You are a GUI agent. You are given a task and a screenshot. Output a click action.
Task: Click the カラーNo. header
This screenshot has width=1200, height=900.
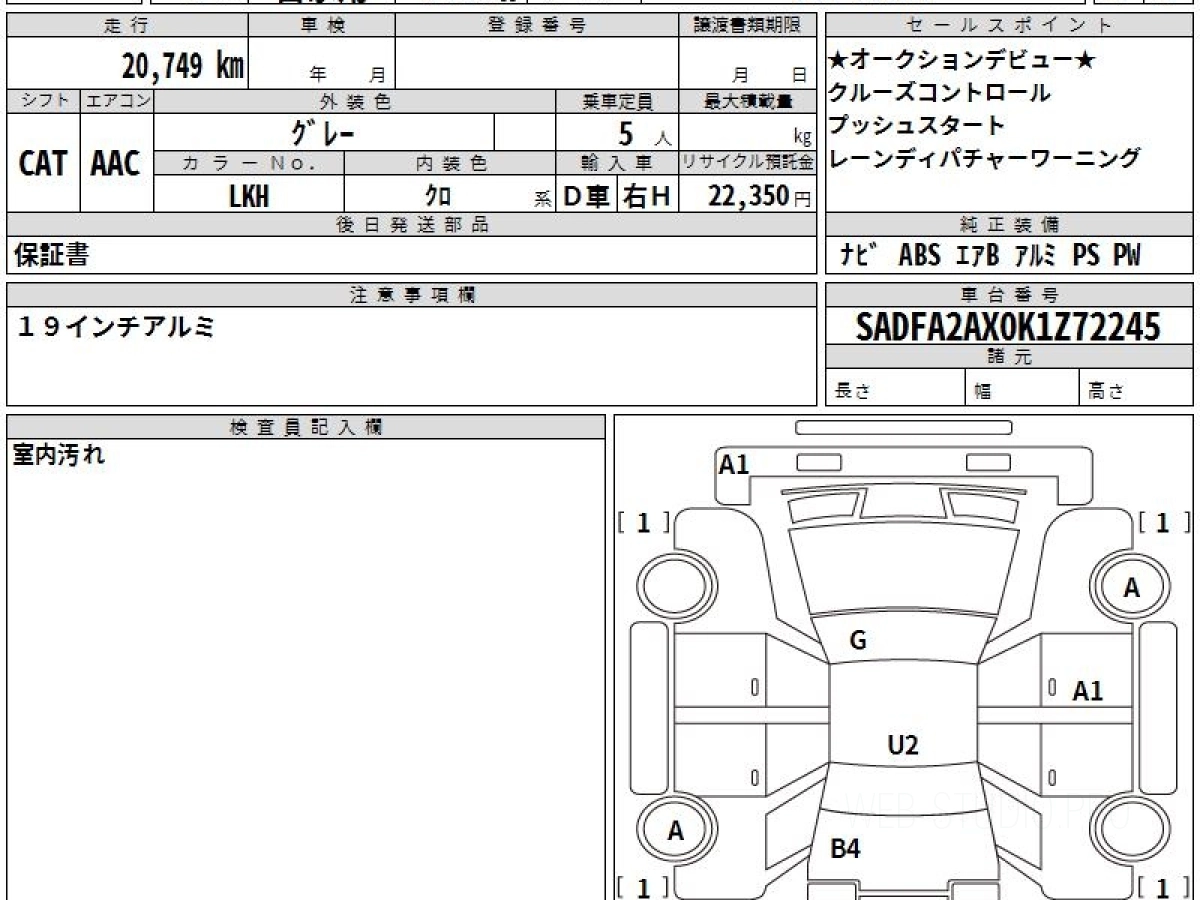[249, 163]
